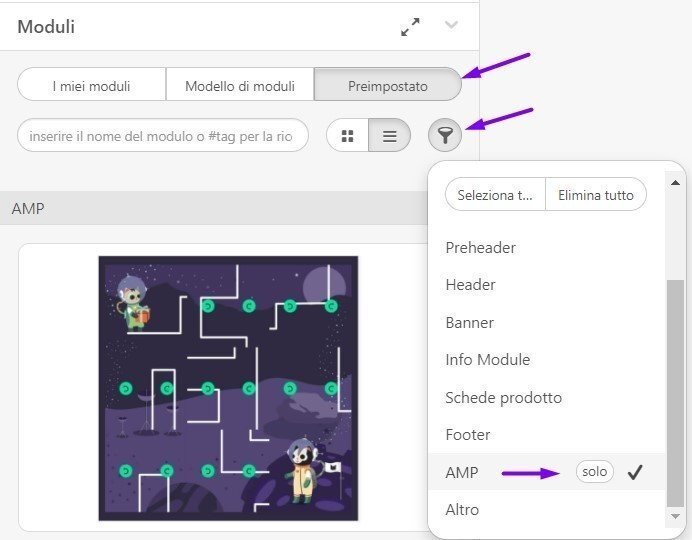The height and width of the screenshot is (540, 692).
Task: Toggle the Info Module filter option
Action: pyautogui.click(x=488, y=360)
